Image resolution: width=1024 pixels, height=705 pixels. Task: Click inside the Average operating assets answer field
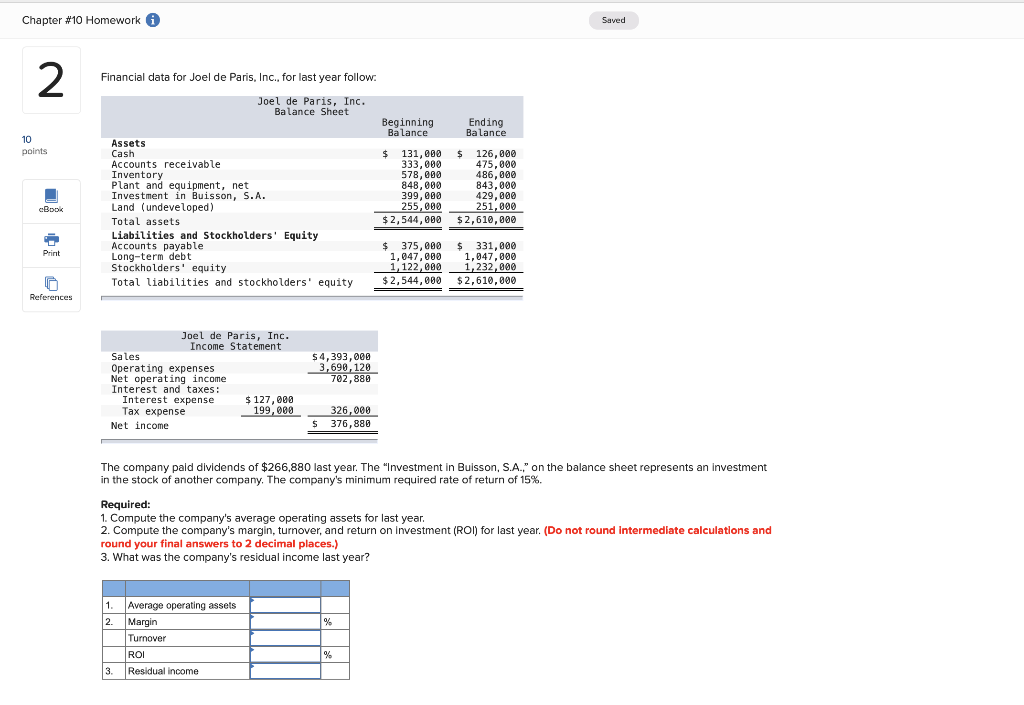tap(285, 604)
